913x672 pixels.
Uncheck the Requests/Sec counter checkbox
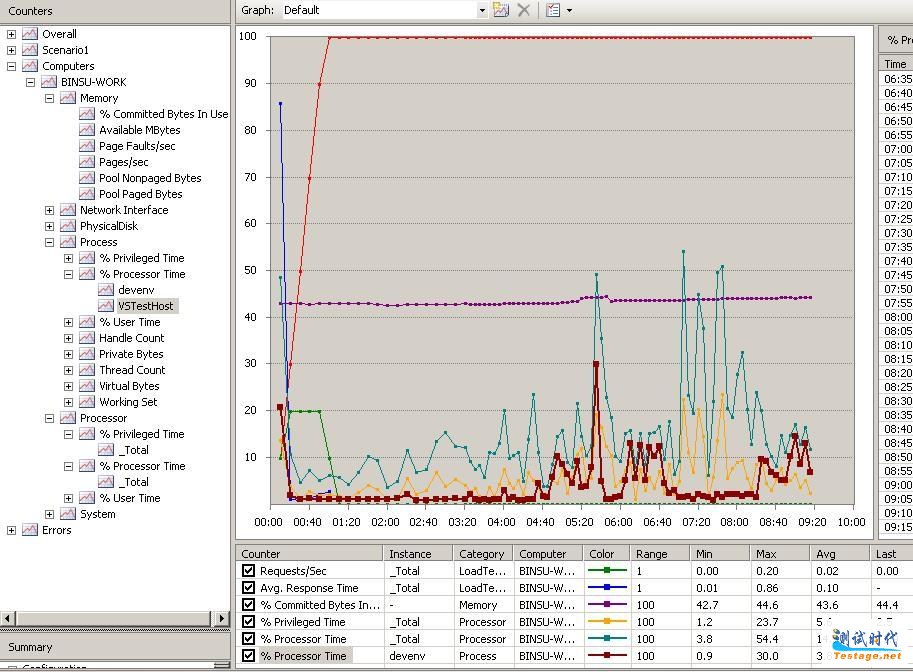click(248, 571)
